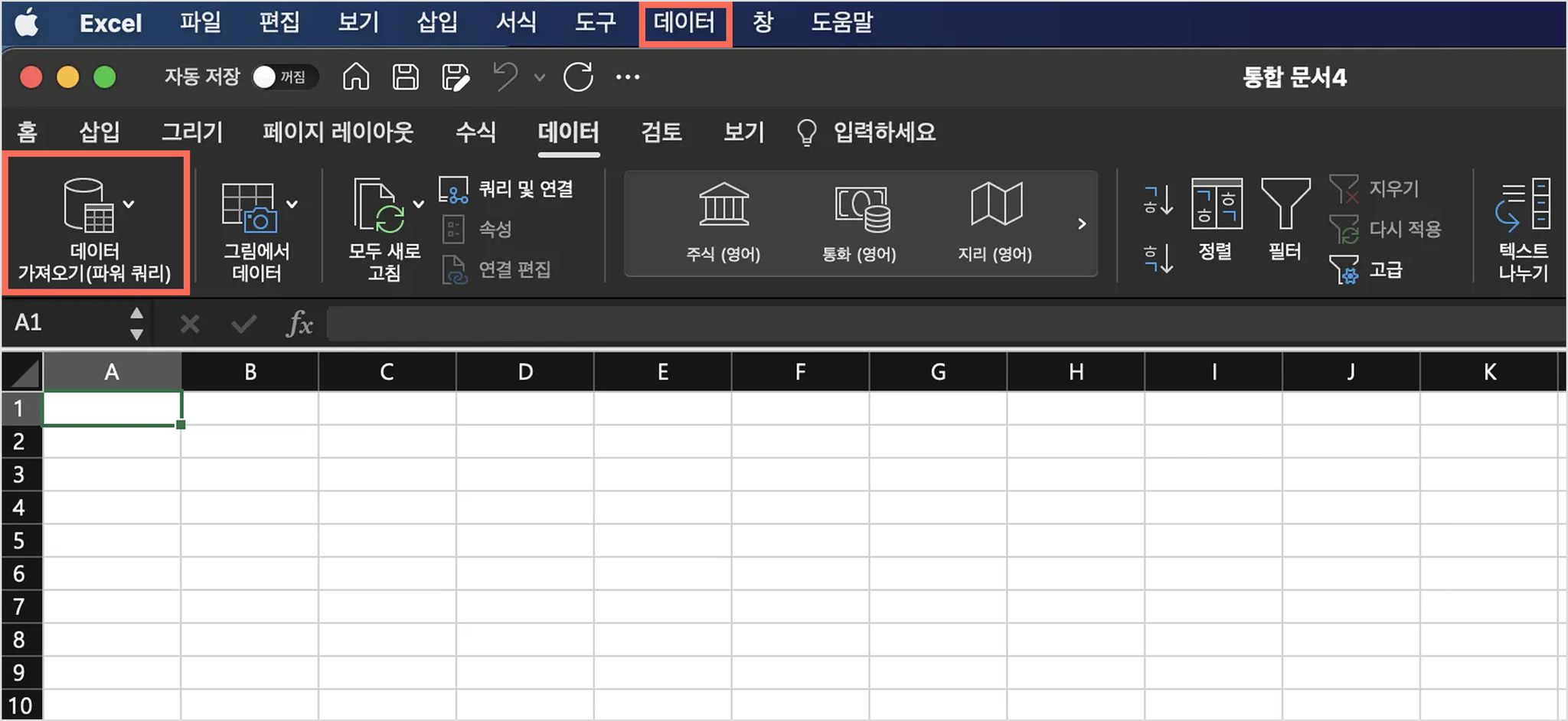Click the Redo circular arrow icon
This screenshot has height=721, width=1568.
(578, 77)
